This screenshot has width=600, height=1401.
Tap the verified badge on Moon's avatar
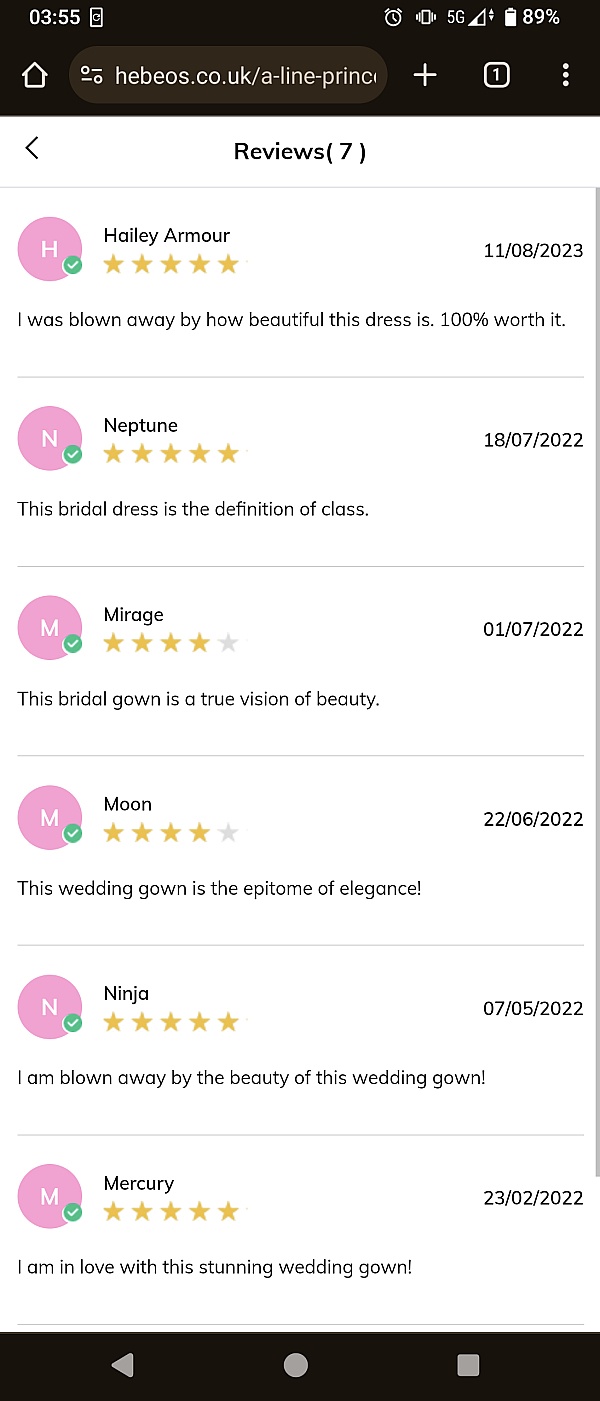click(x=73, y=834)
